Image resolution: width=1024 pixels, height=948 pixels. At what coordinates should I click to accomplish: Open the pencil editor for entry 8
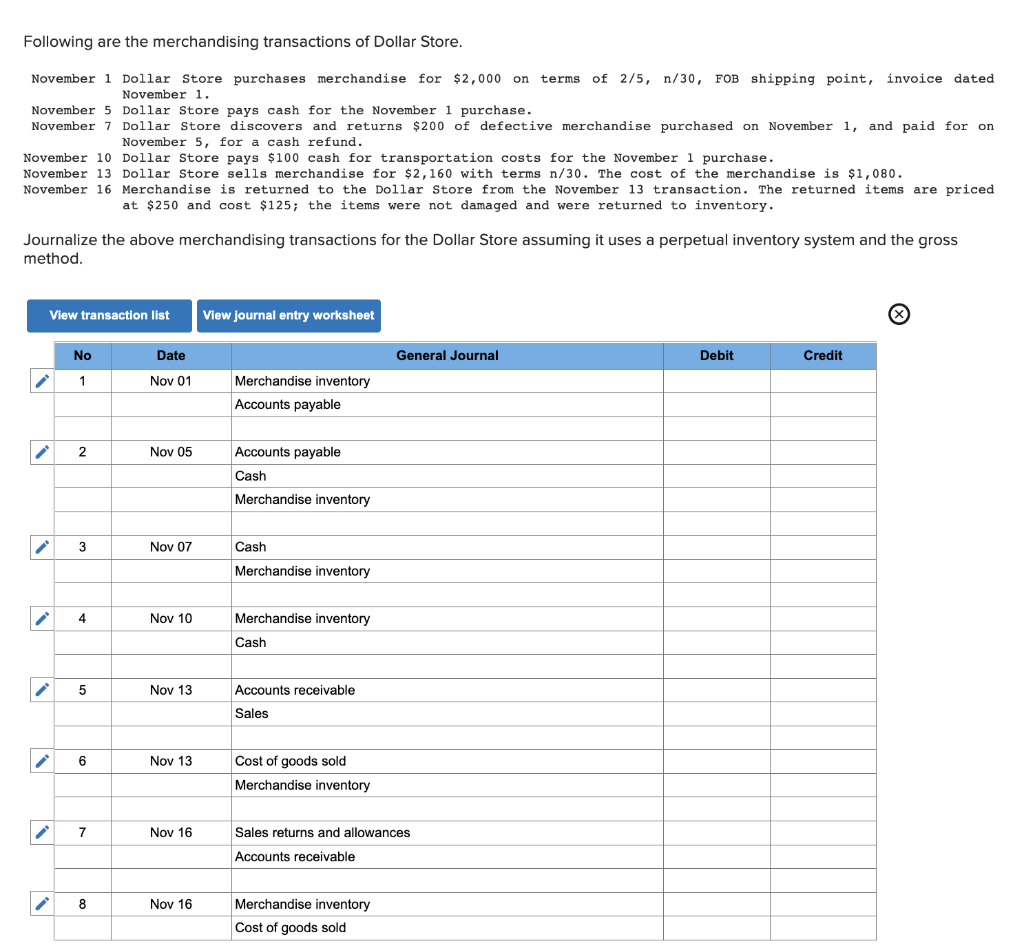41,904
